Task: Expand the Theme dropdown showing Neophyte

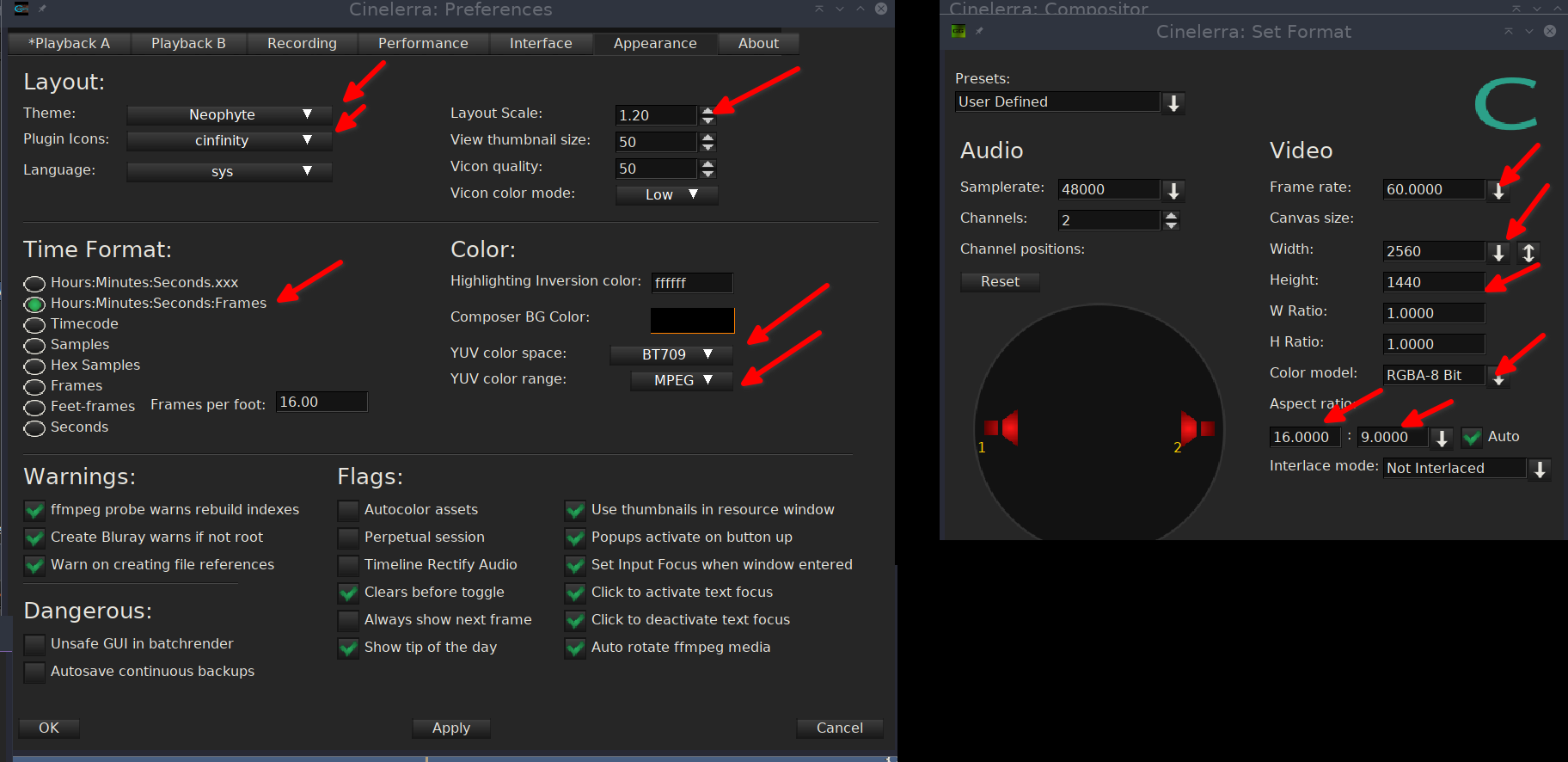Action: (x=230, y=114)
